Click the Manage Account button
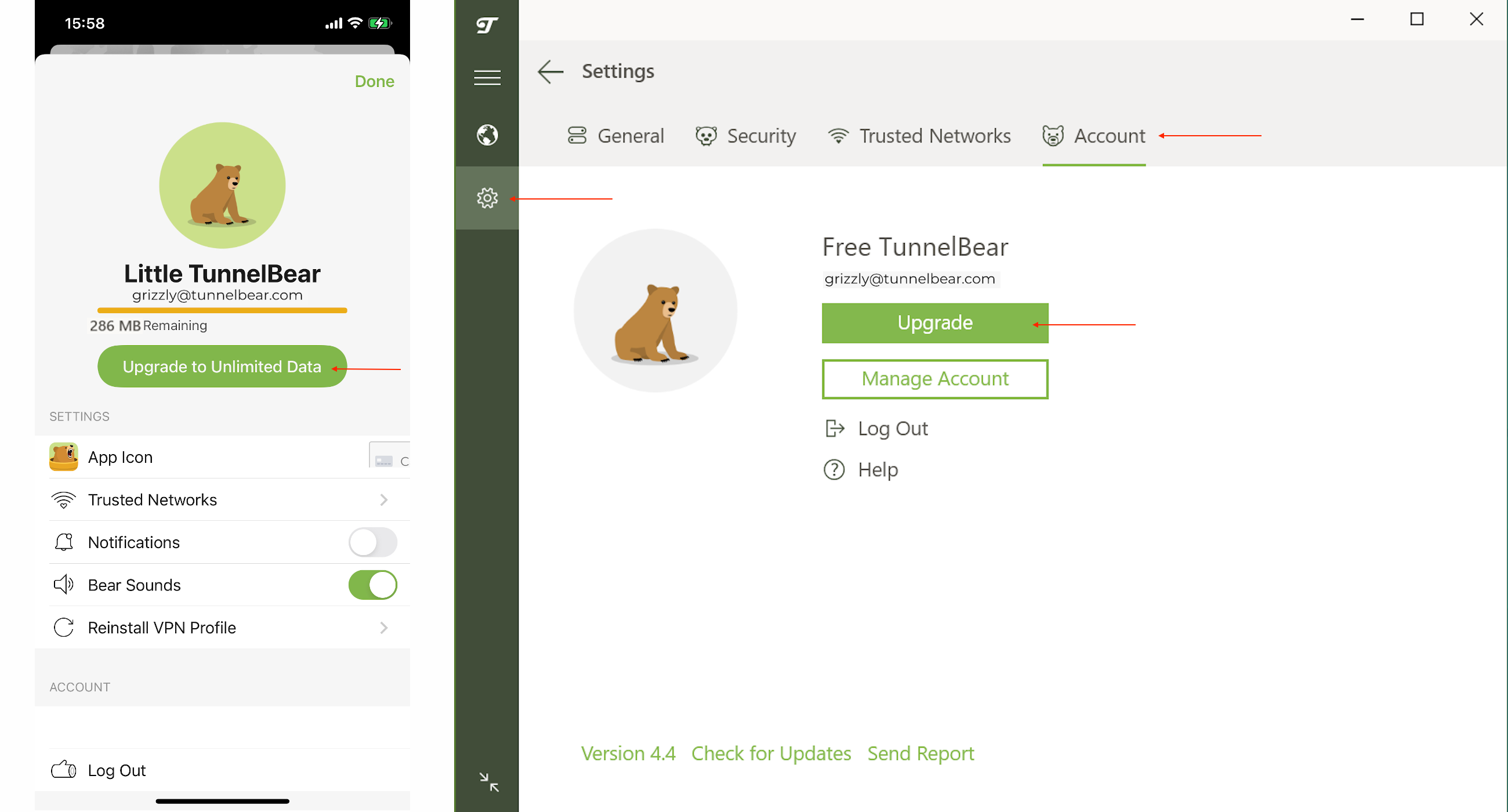The height and width of the screenshot is (812, 1508). (x=935, y=379)
